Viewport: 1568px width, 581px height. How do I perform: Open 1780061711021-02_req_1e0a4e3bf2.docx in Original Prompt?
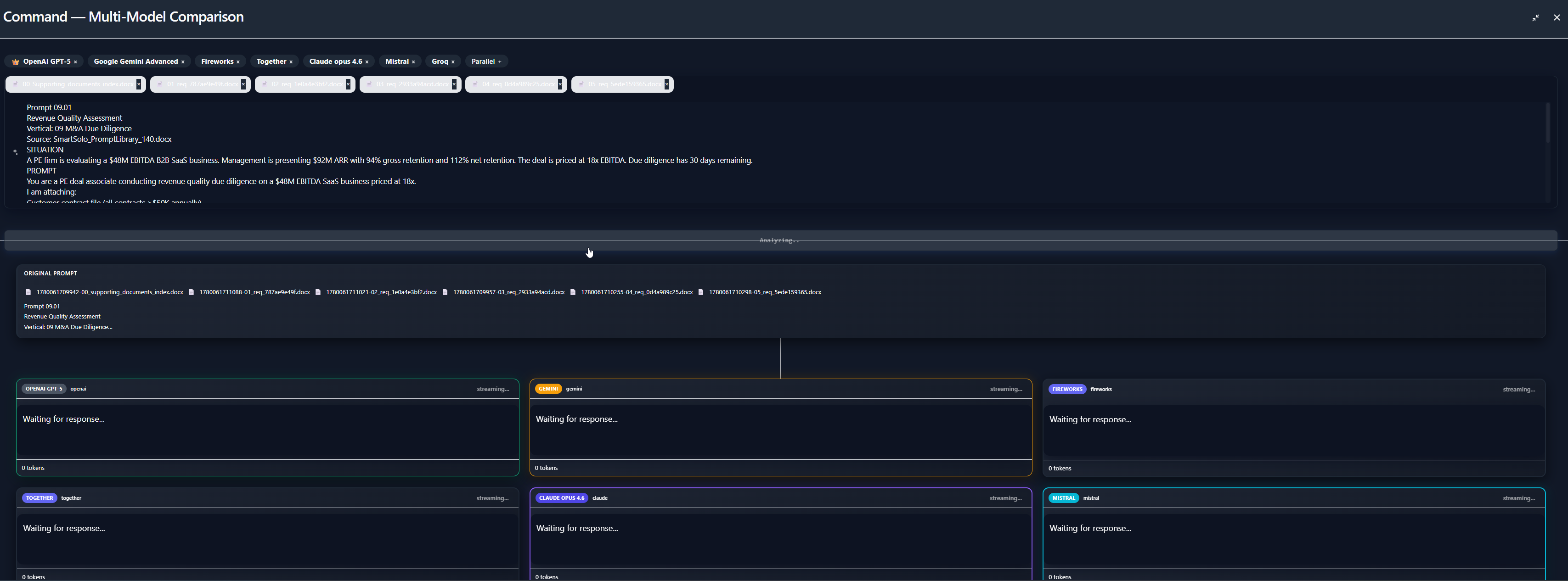381,292
